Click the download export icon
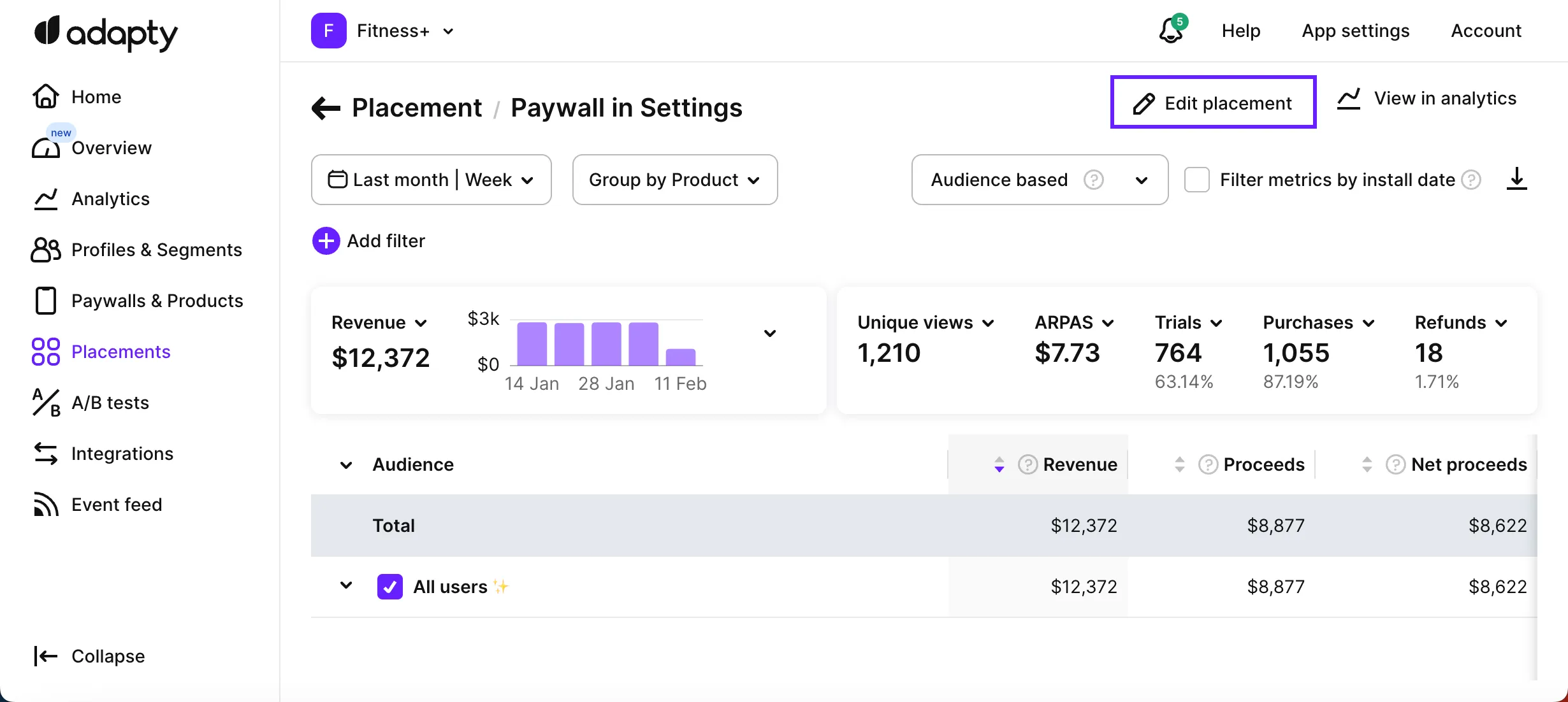Viewport: 1568px width, 702px height. point(1516,179)
